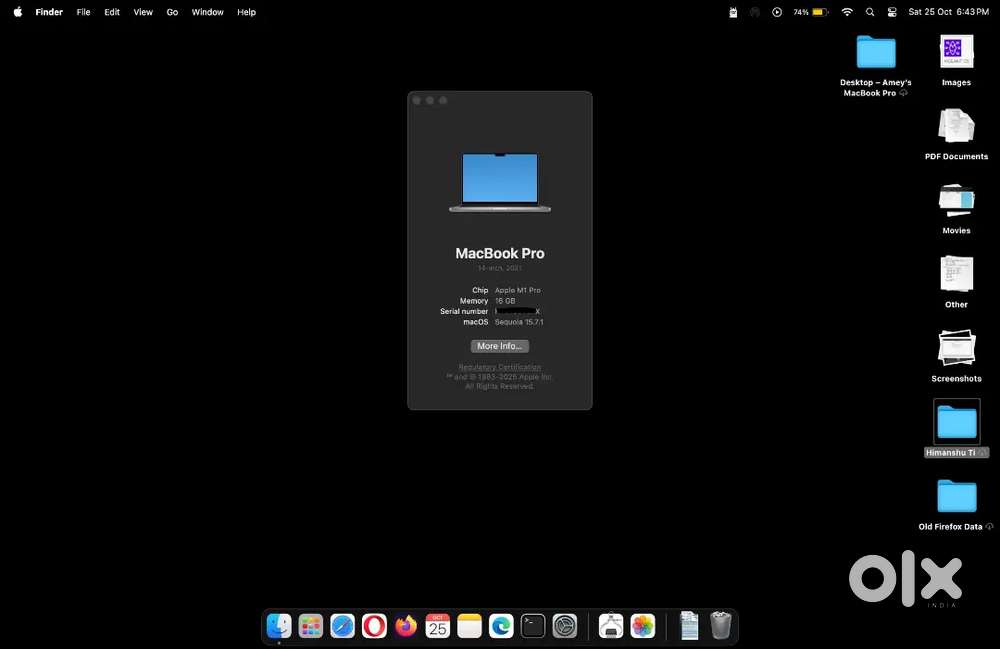Open the Window menu in menu bar
The image size is (1000, 649).
207,12
